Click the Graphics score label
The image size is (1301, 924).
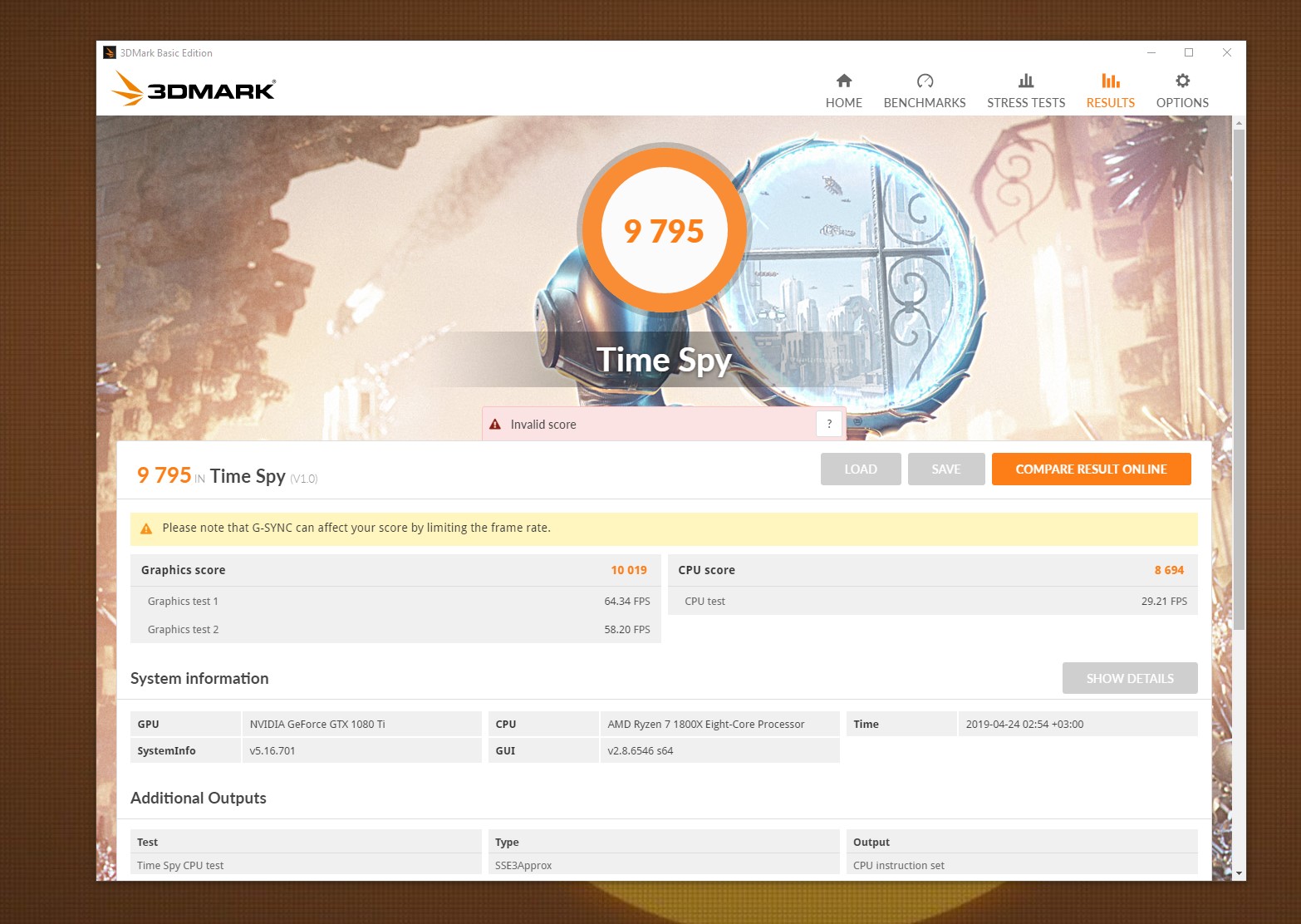[x=183, y=570]
